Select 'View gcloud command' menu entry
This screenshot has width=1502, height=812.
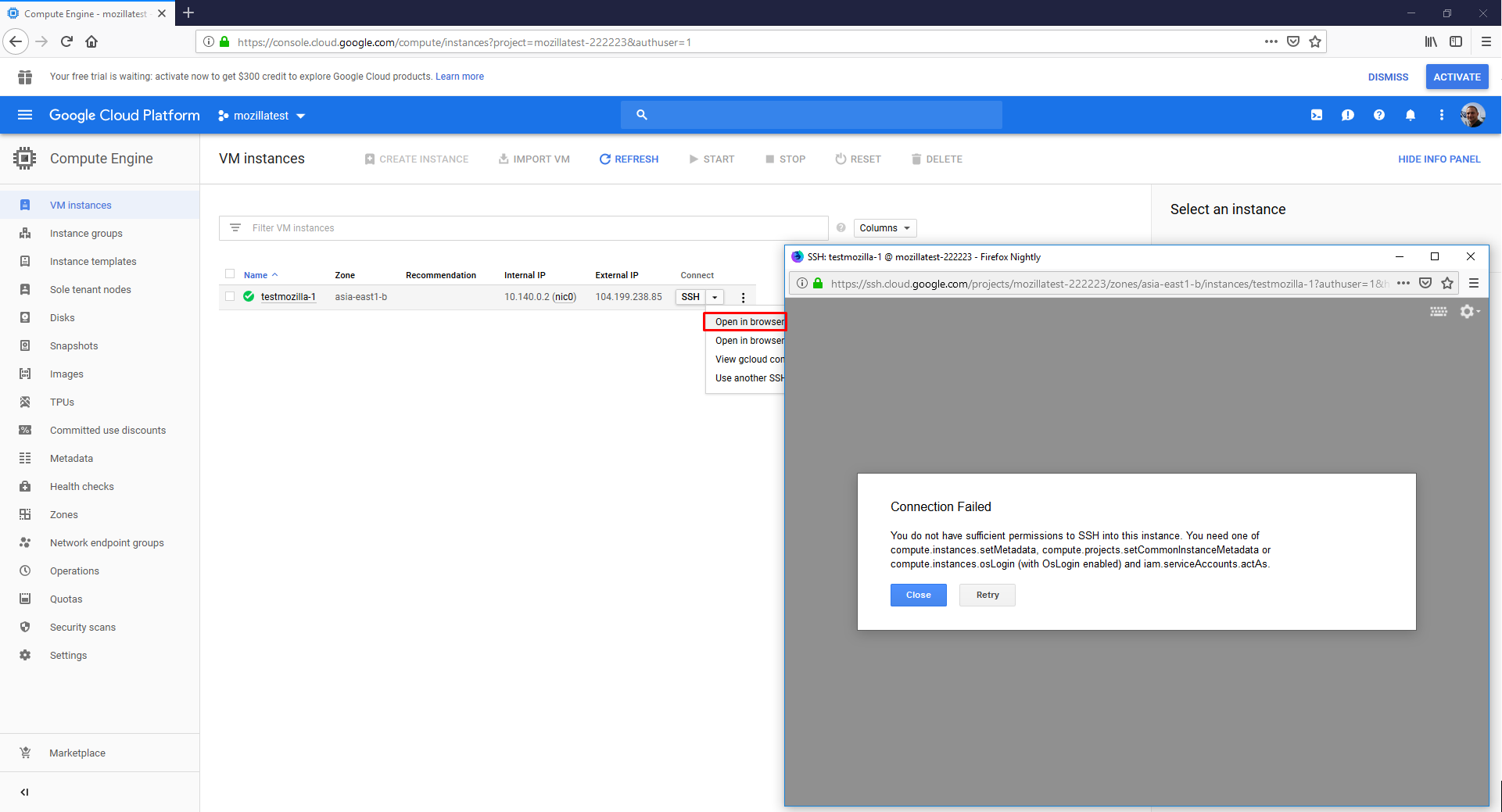pyautogui.click(x=745, y=359)
